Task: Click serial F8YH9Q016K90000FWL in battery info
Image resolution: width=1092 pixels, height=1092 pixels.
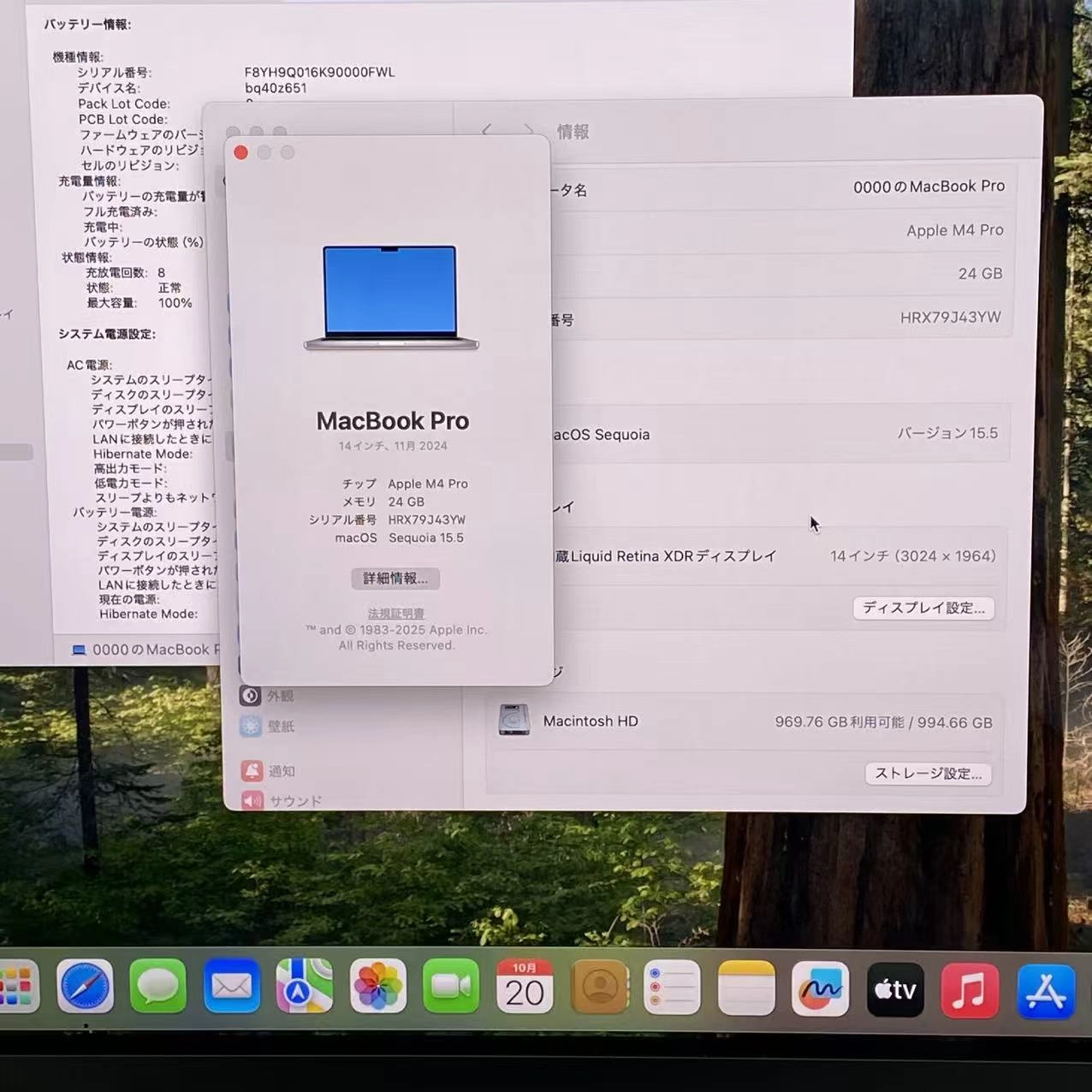Action: click(319, 73)
